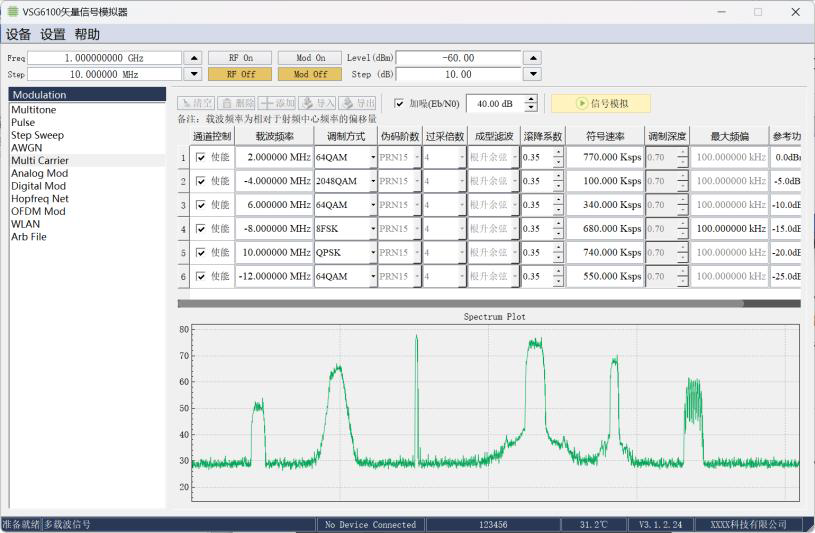Select Arb File in list
This screenshot has height=533, width=815.
coord(87,237)
